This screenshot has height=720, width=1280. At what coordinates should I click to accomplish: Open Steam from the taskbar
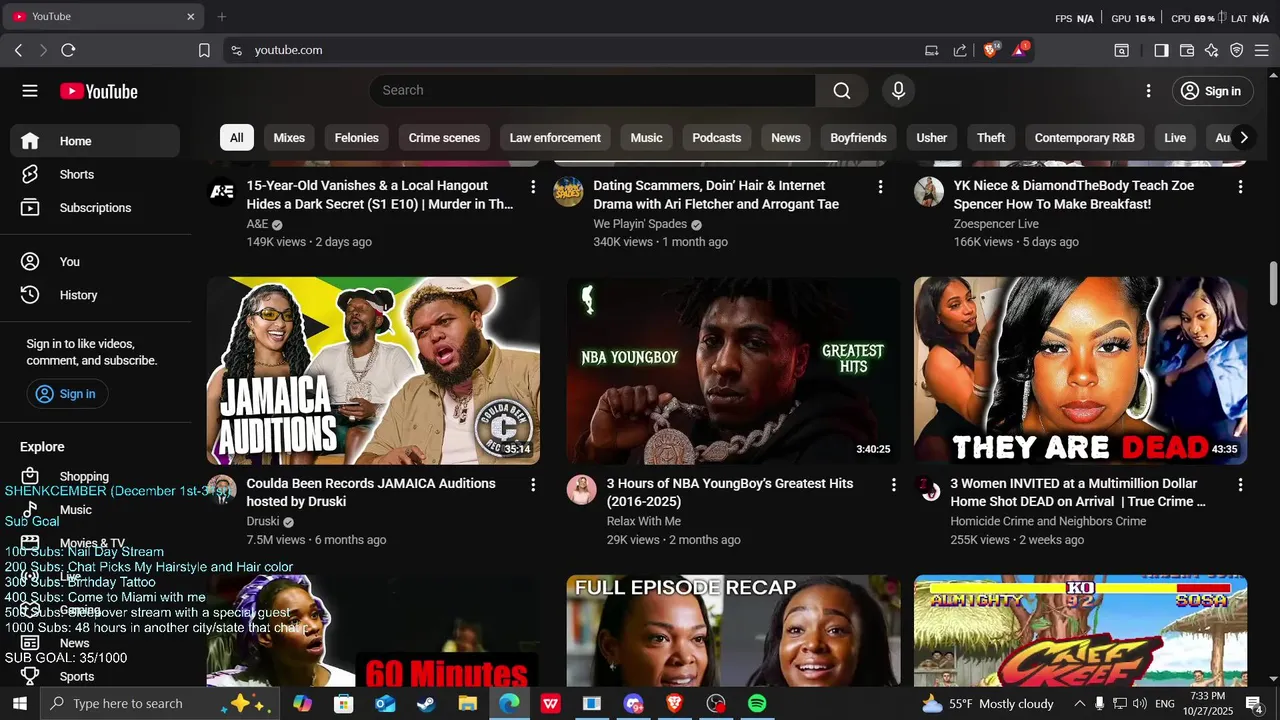[426, 704]
